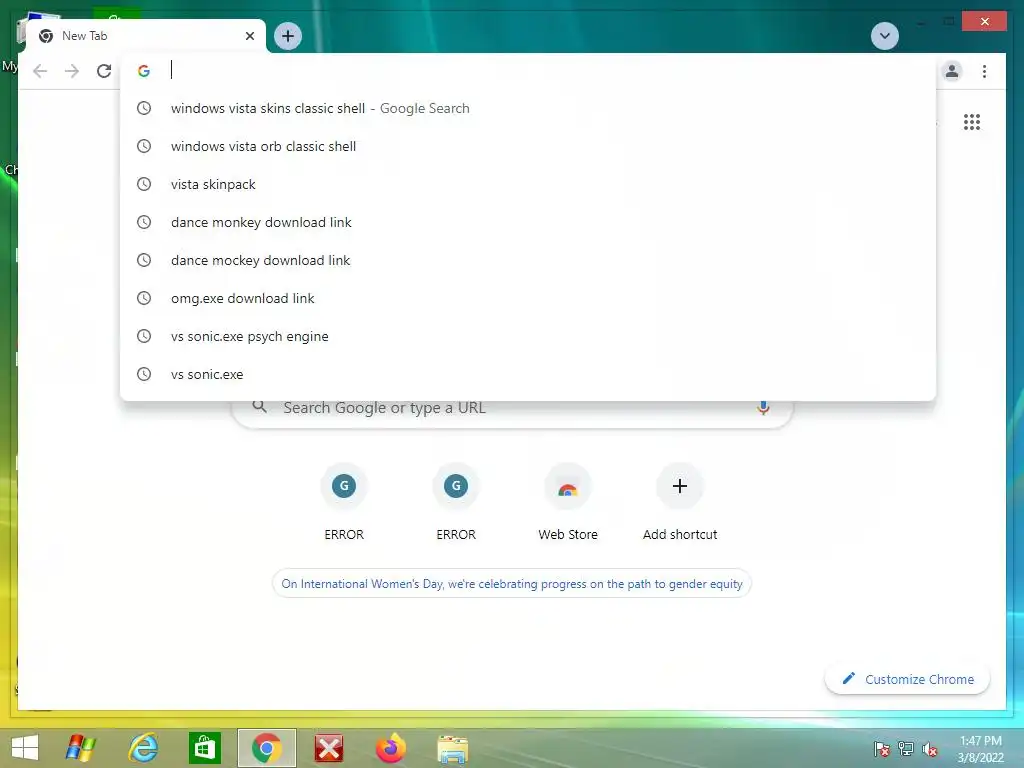This screenshot has height=768, width=1024.
Task: Click history clock icon beside 'vista skinpack'
Action: [x=144, y=184]
